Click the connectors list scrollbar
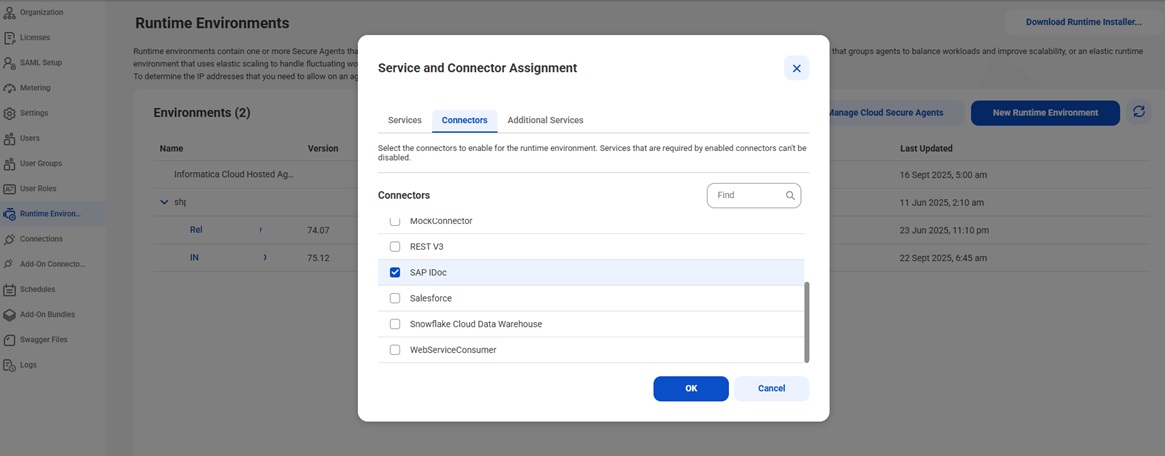 click(x=807, y=322)
